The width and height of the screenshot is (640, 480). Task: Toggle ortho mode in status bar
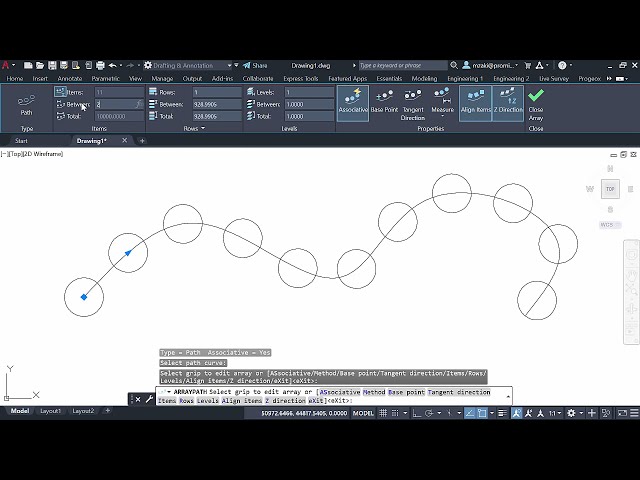[x=417, y=413]
